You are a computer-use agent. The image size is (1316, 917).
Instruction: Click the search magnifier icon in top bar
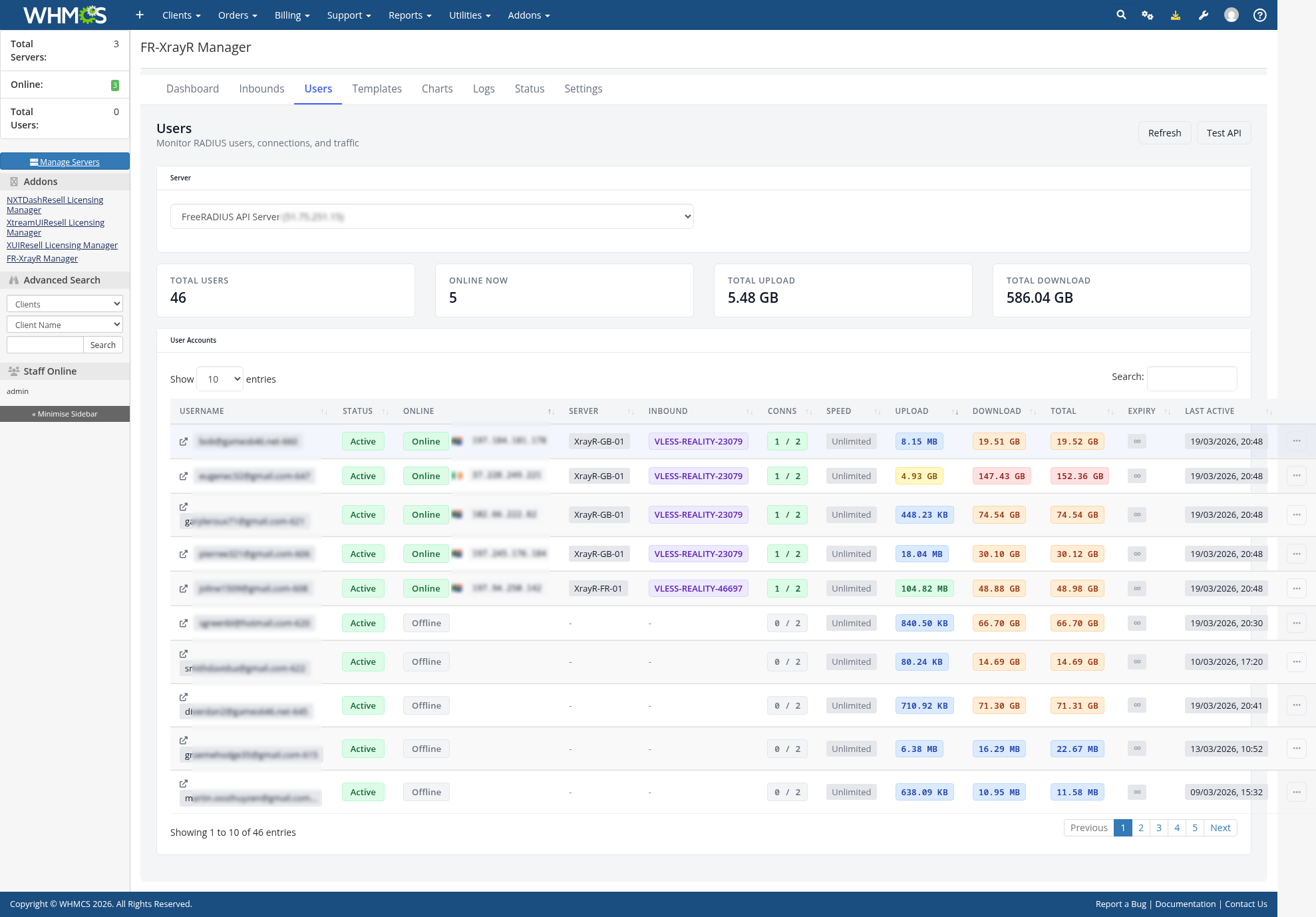pos(1121,15)
